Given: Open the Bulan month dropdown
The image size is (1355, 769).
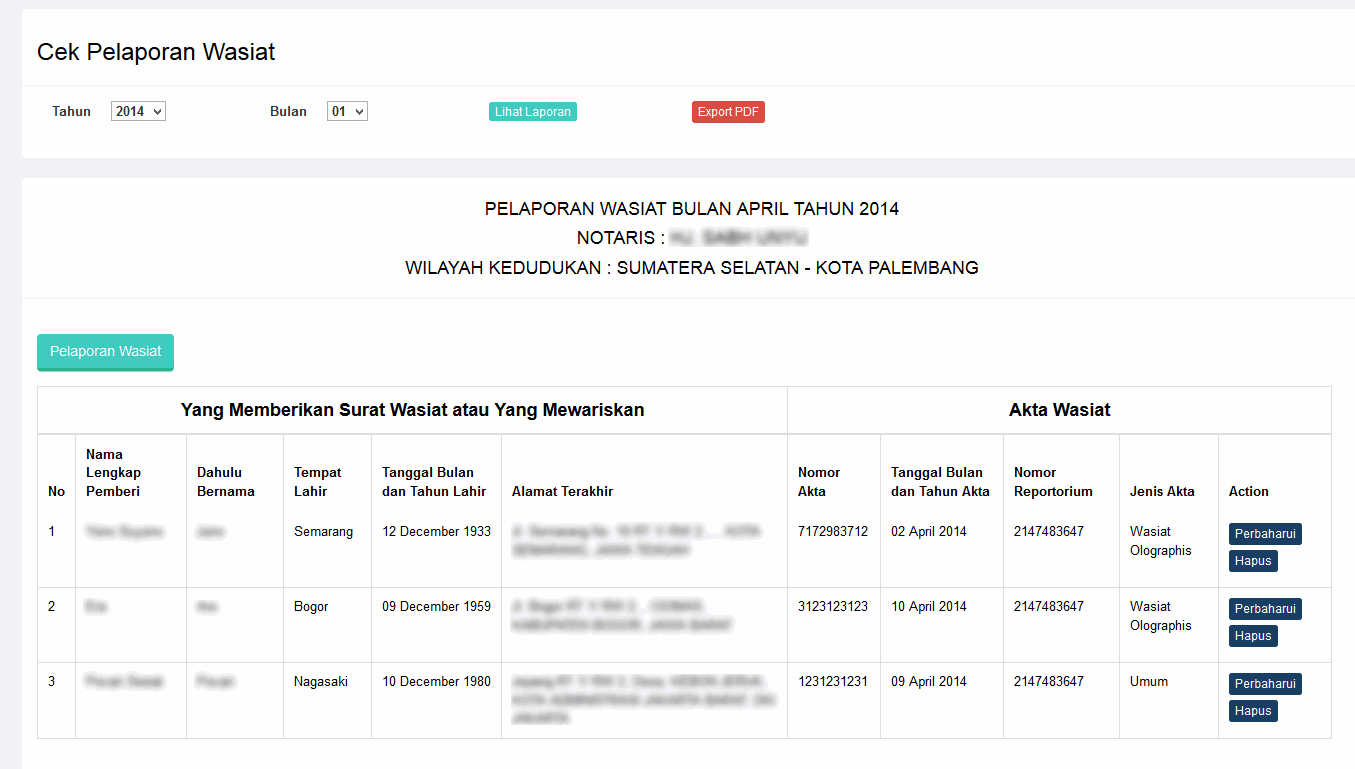Looking at the screenshot, I should click(x=347, y=112).
